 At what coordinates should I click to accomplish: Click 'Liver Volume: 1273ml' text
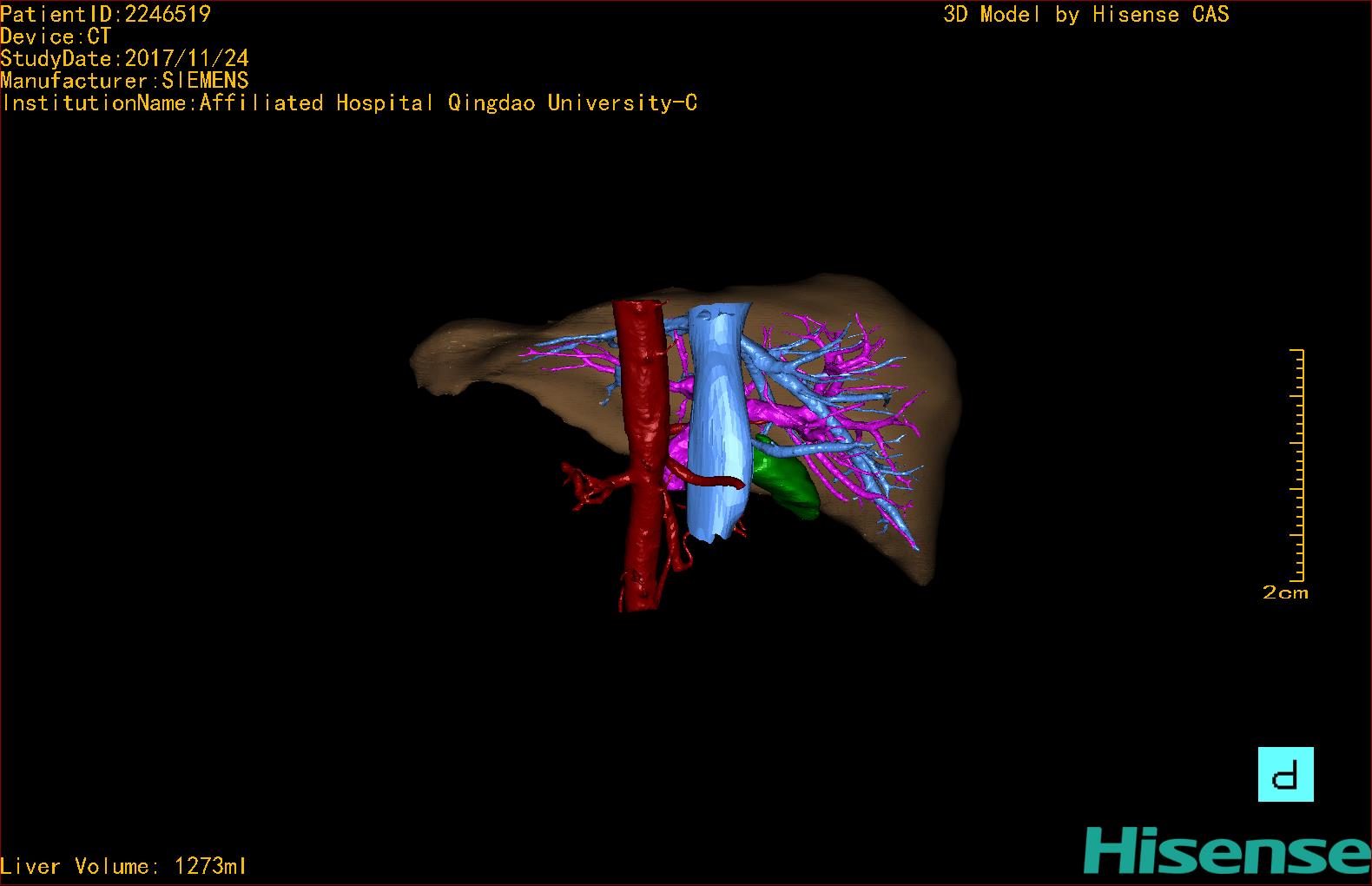coord(123,866)
